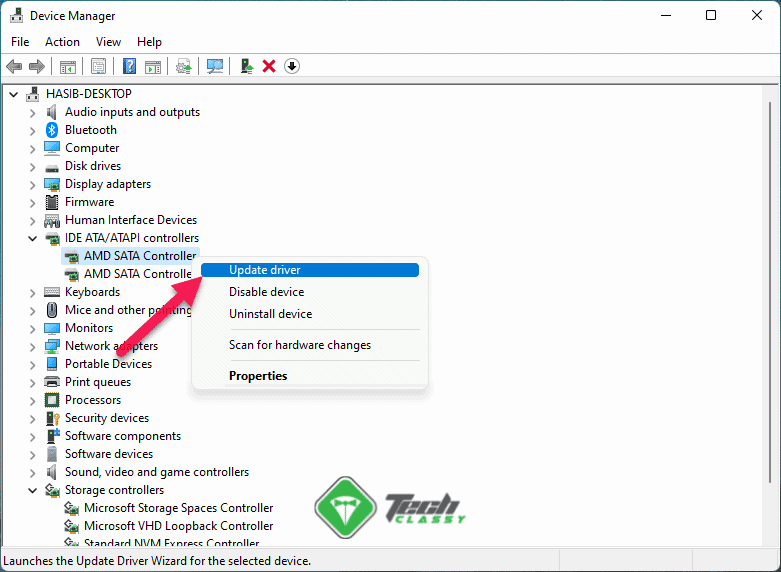Click the Display adapters category icon

[x=52, y=184]
